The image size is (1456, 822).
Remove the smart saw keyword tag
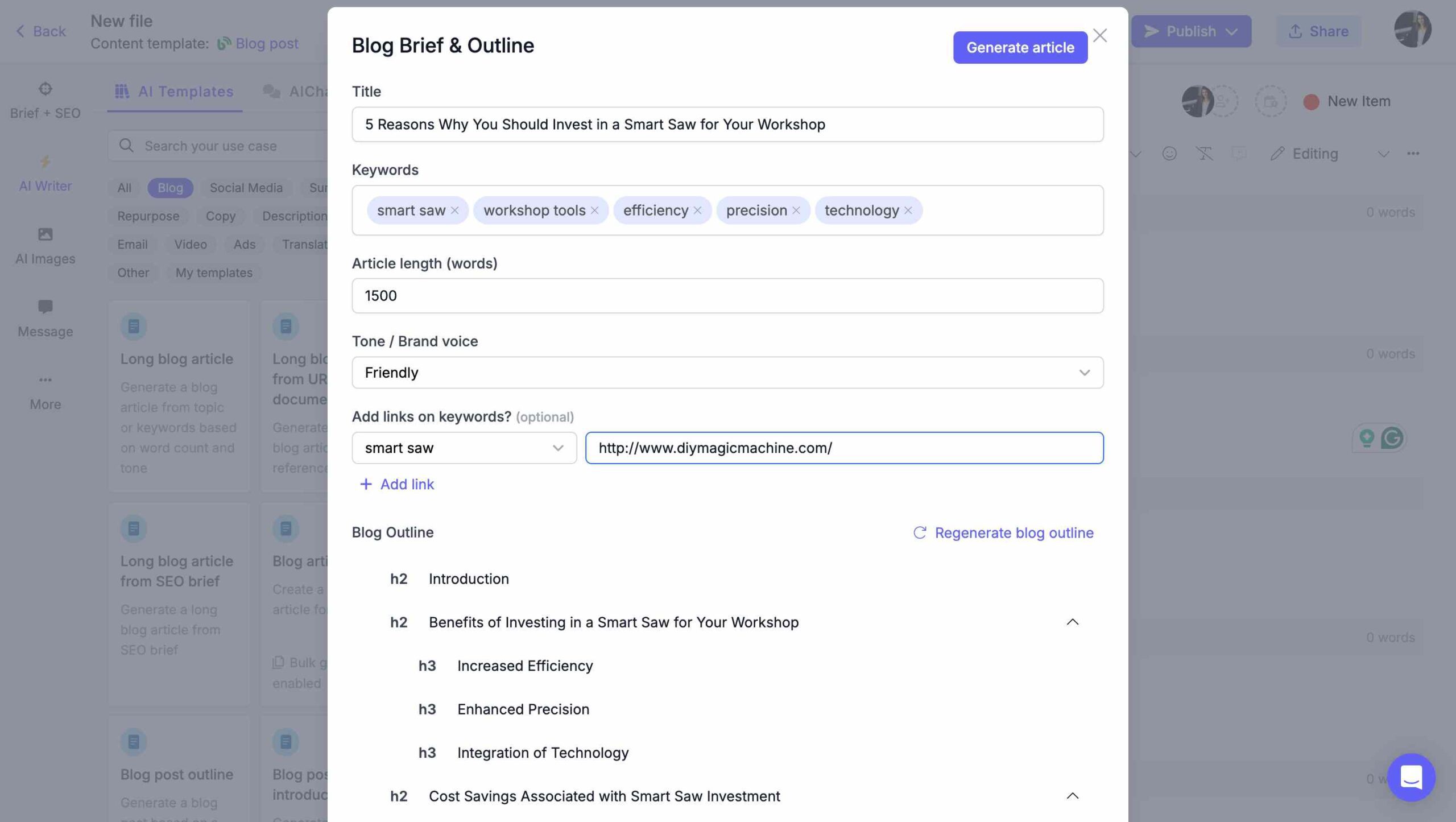click(x=455, y=210)
